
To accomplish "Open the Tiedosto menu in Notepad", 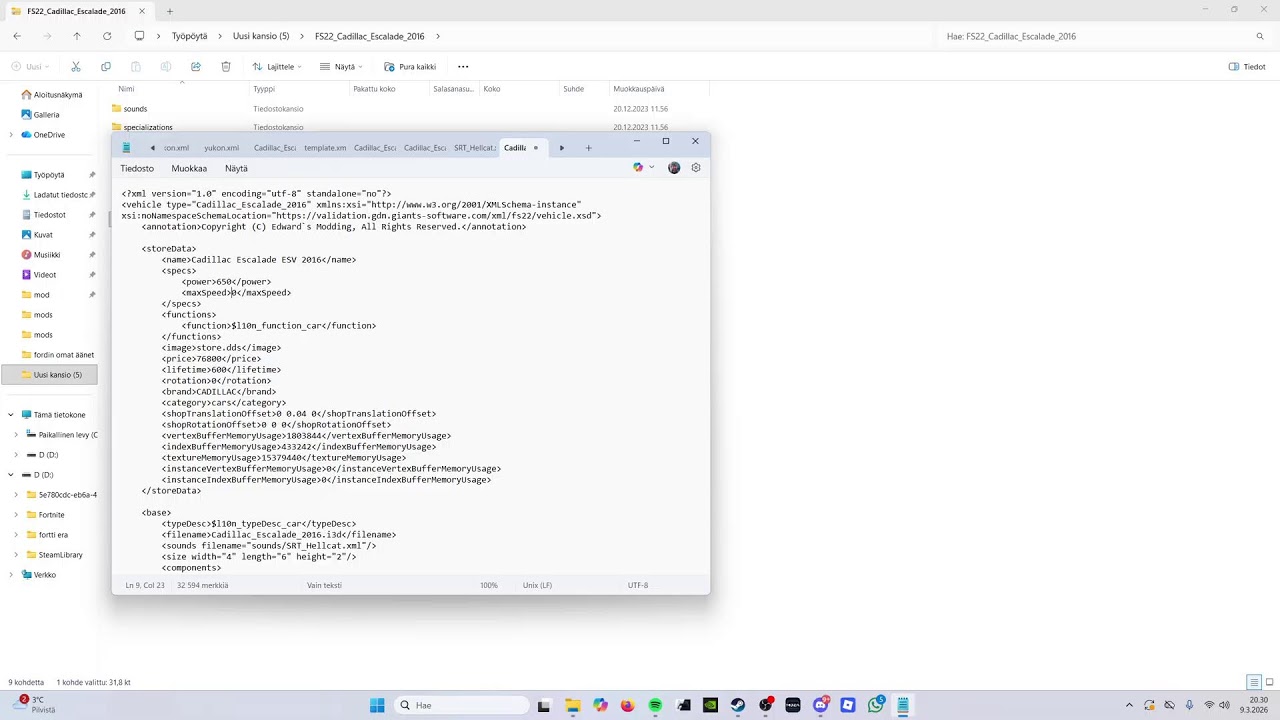I will coord(137,169).
